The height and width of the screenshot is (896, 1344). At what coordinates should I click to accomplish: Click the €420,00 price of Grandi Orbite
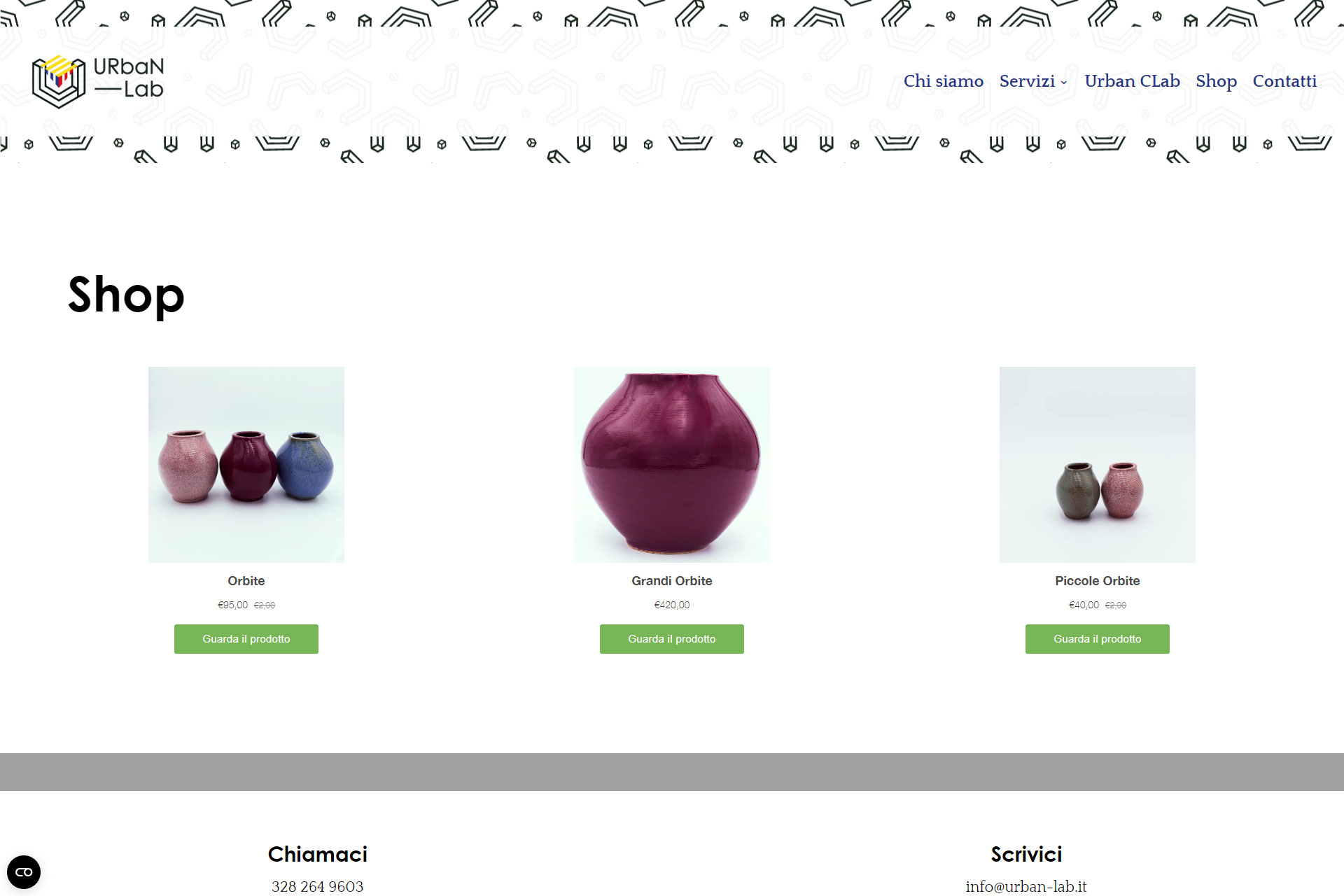tap(672, 605)
